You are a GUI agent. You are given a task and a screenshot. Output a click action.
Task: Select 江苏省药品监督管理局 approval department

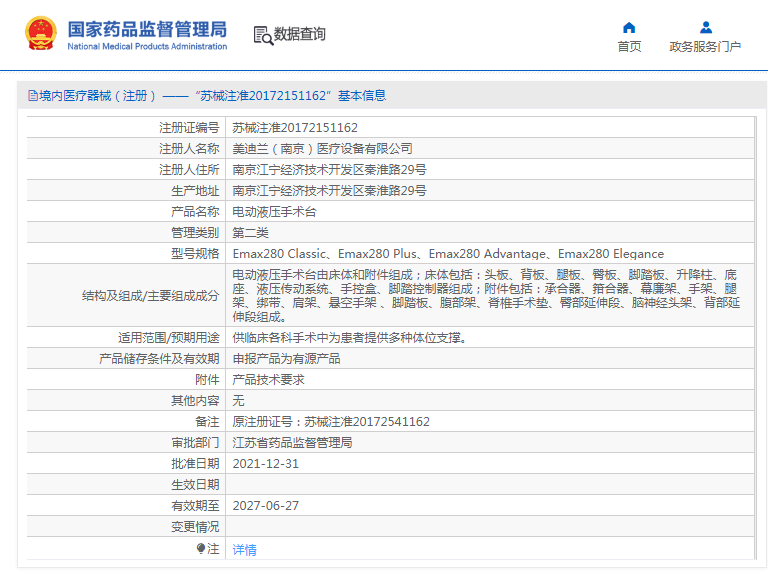click(292, 443)
